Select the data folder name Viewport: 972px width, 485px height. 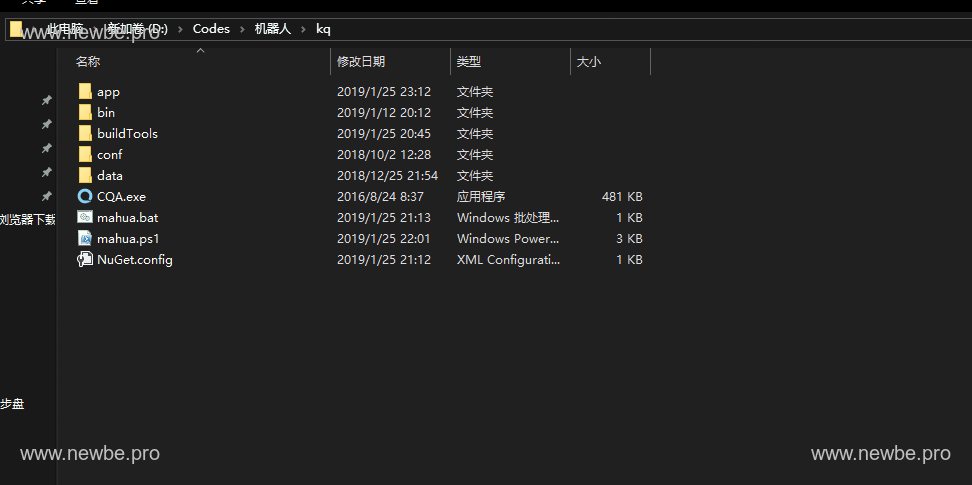[x=110, y=176]
